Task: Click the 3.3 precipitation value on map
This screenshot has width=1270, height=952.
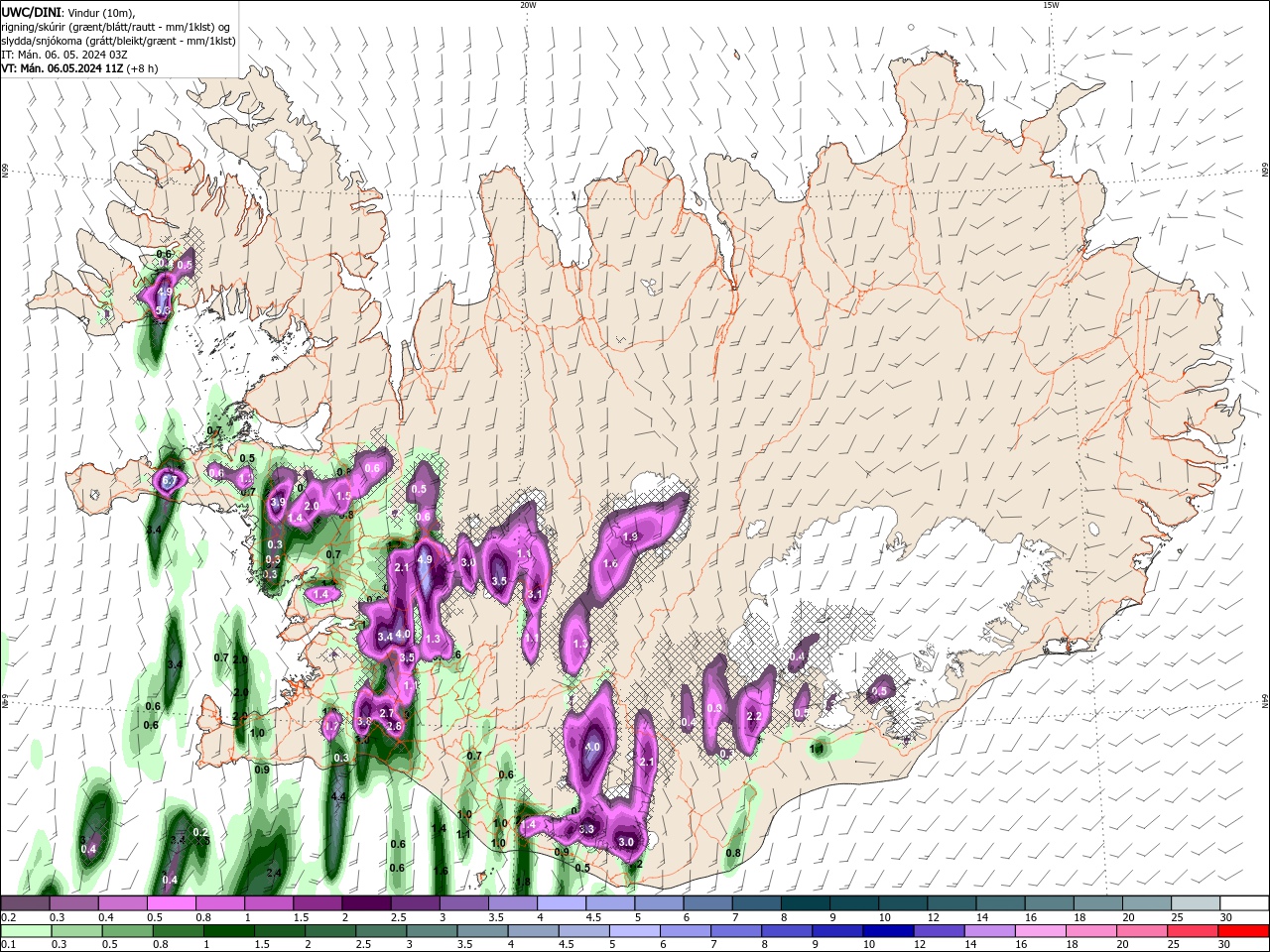Action: [x=586, y=829]
